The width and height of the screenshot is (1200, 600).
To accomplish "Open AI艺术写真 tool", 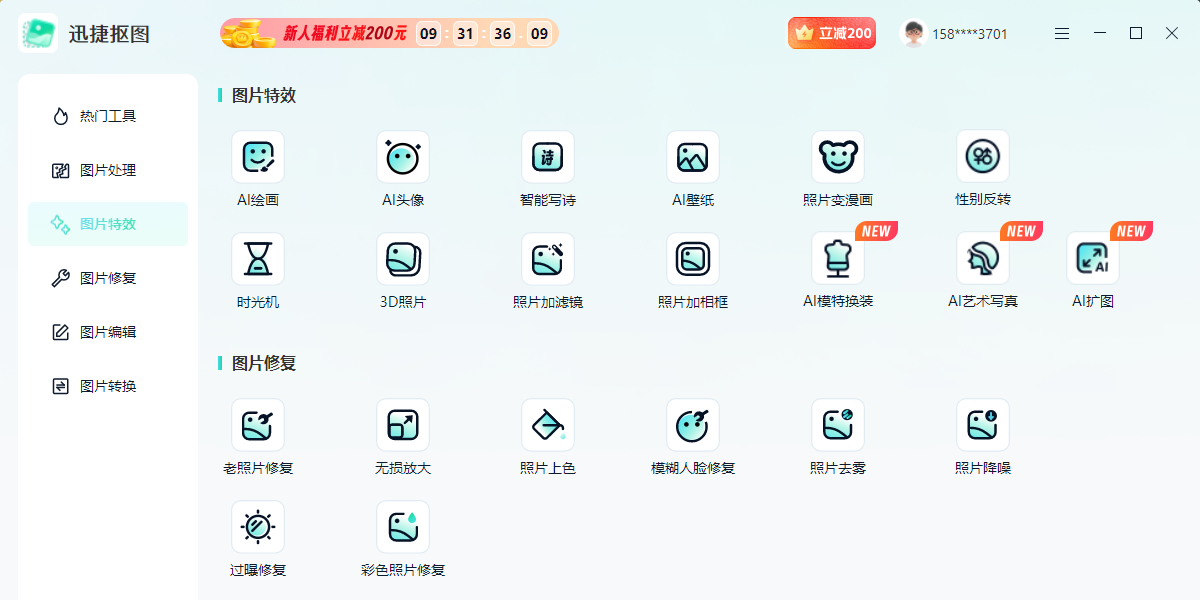I will (x=983, y=259).
